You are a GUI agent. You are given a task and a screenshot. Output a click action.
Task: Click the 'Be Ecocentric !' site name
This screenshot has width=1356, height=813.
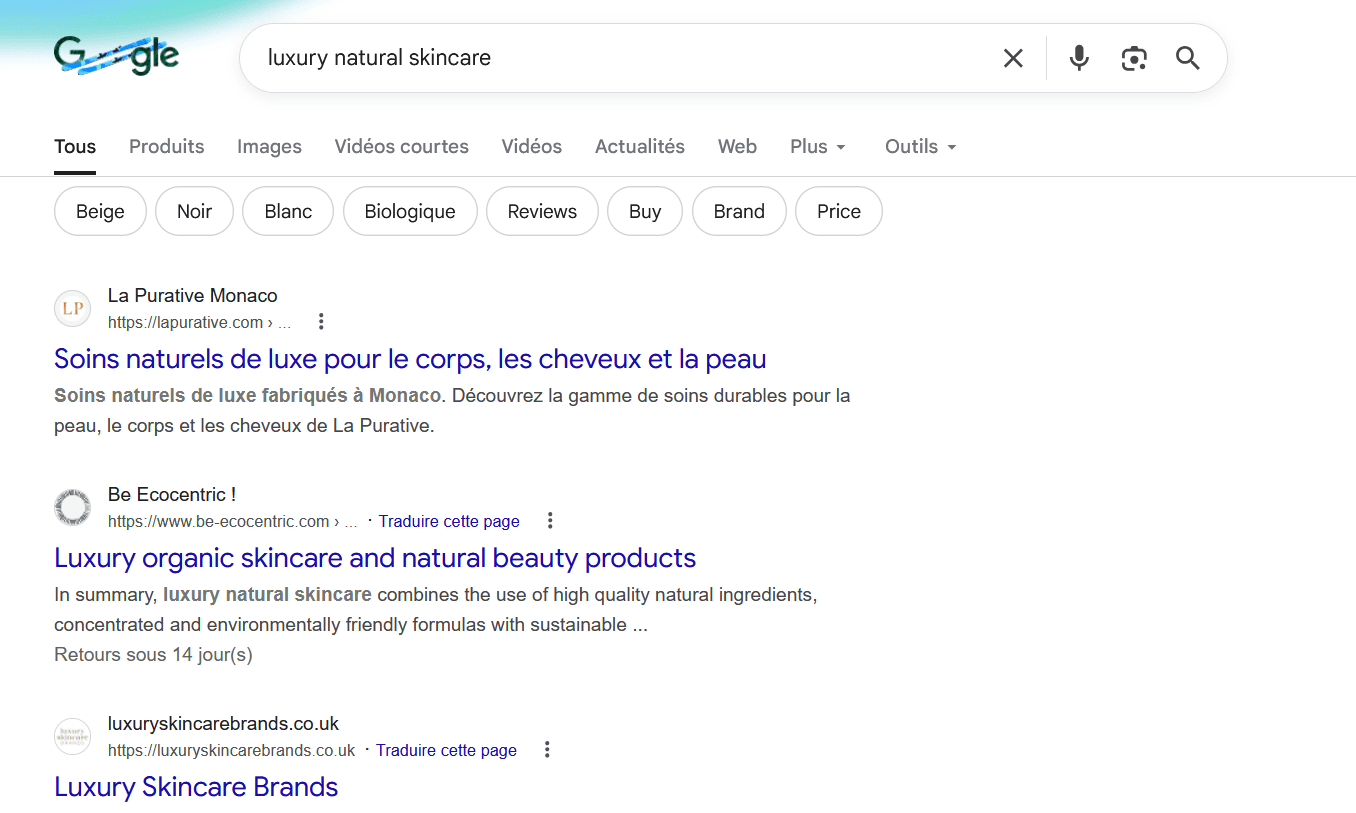click(x=172, y=495)
